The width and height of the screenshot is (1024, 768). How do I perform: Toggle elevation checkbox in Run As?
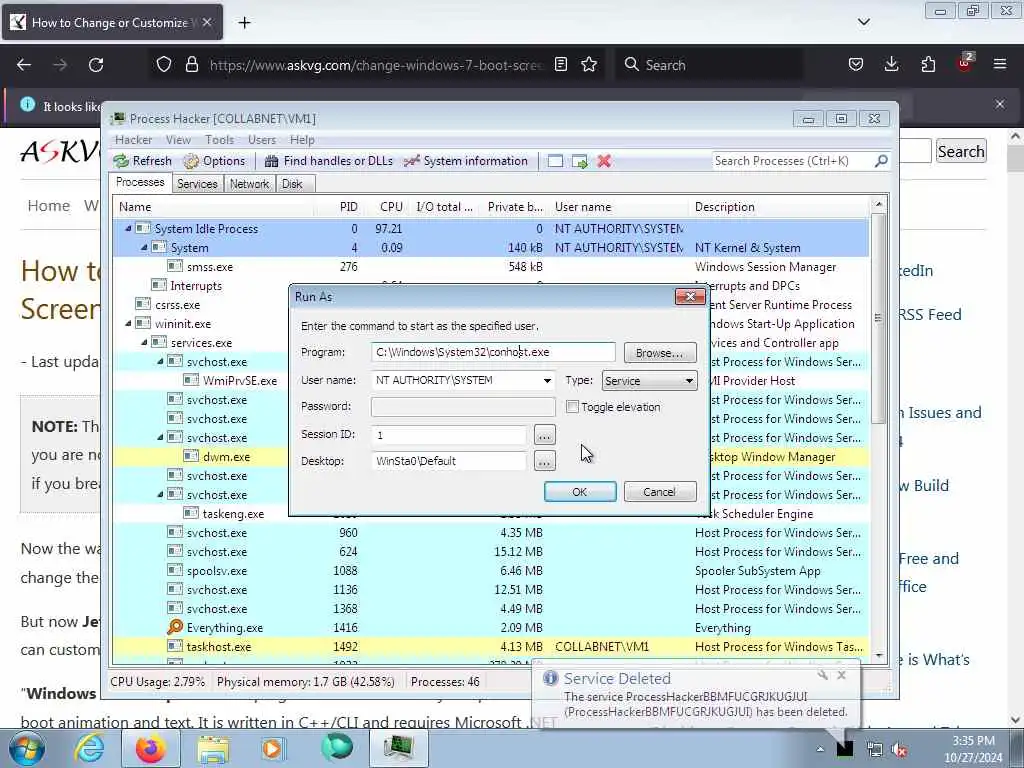[x=572, y=407]
